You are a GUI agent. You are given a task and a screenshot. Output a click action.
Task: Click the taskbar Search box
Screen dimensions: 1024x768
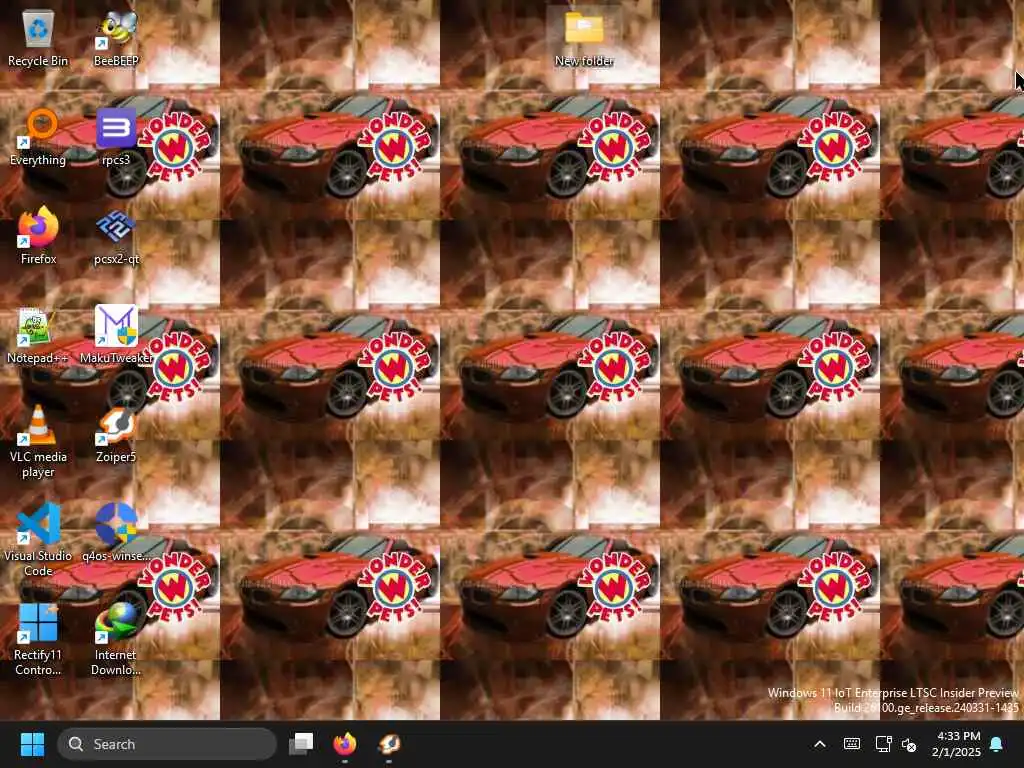click(x=167, y=744)
